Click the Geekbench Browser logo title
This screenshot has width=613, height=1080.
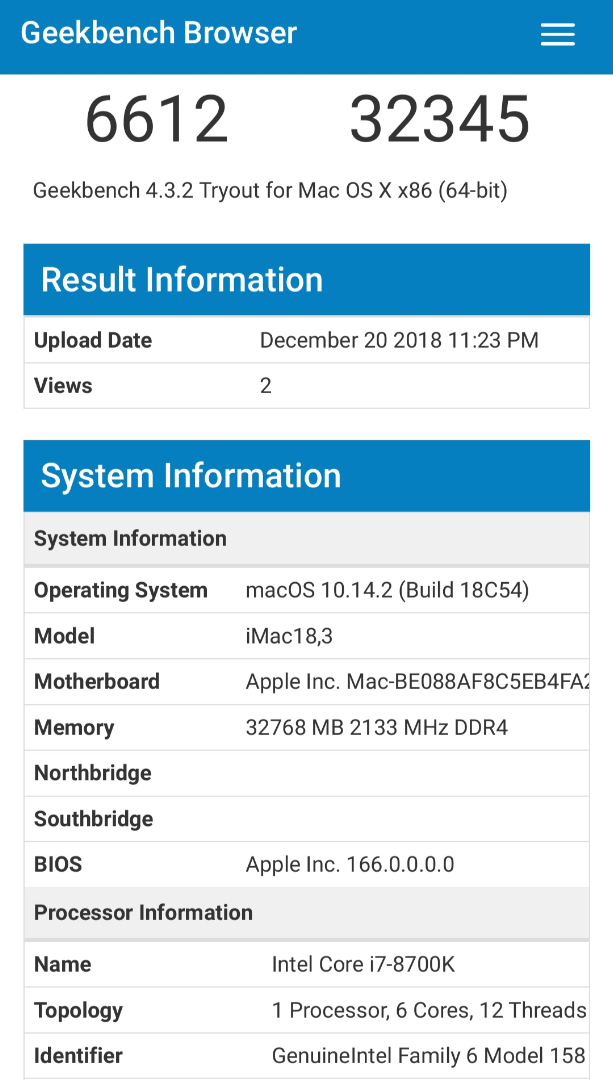click(159, 33)
